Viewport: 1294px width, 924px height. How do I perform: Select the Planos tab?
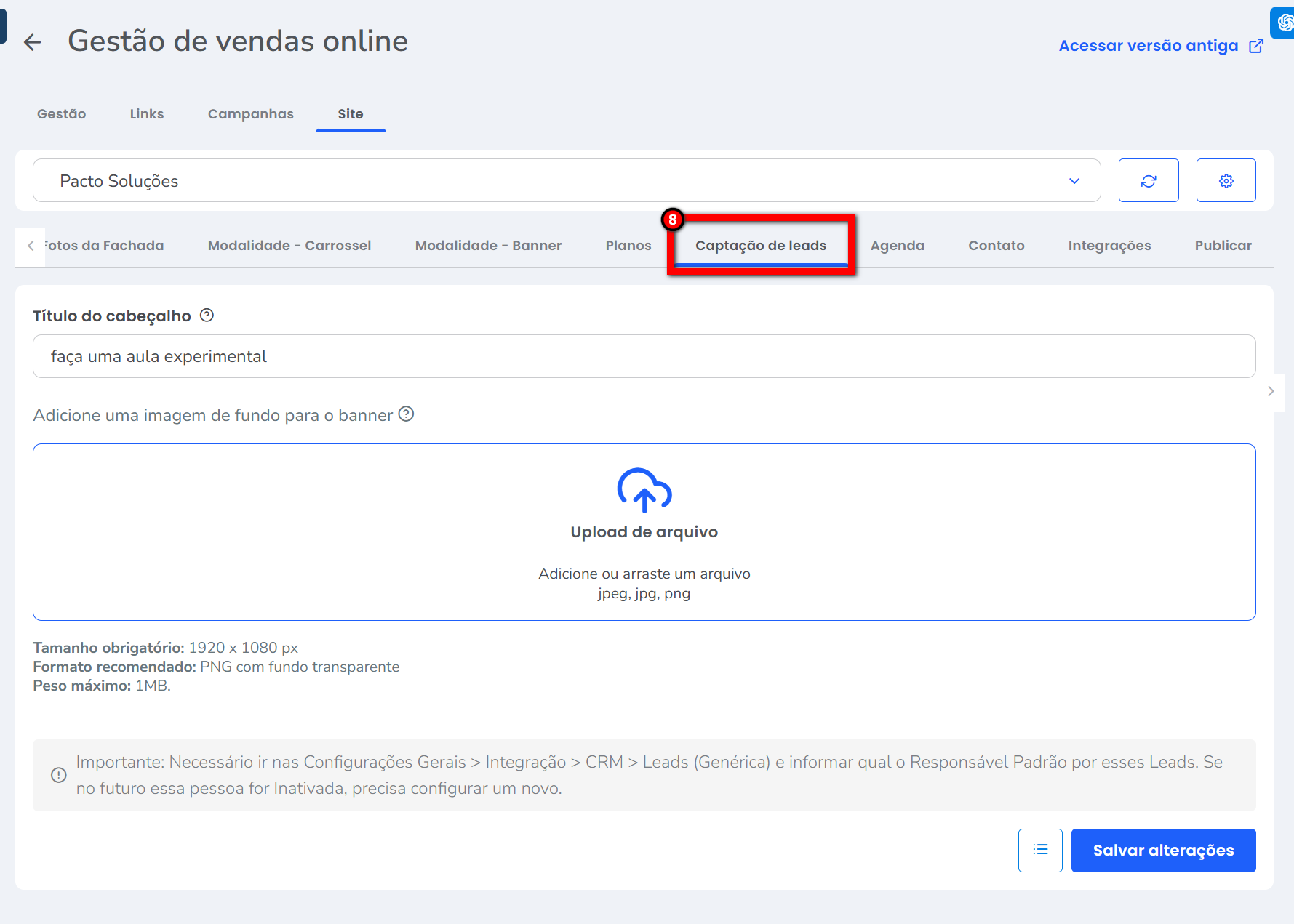[628, 246]
